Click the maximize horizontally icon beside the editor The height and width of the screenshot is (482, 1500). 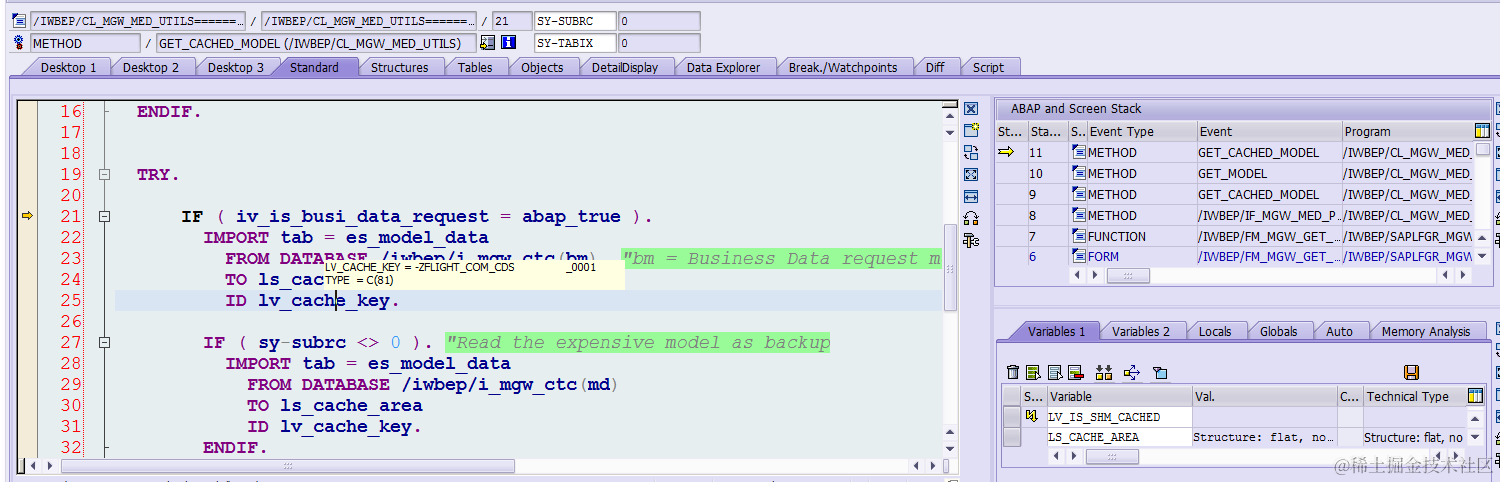tap(970, 196)
